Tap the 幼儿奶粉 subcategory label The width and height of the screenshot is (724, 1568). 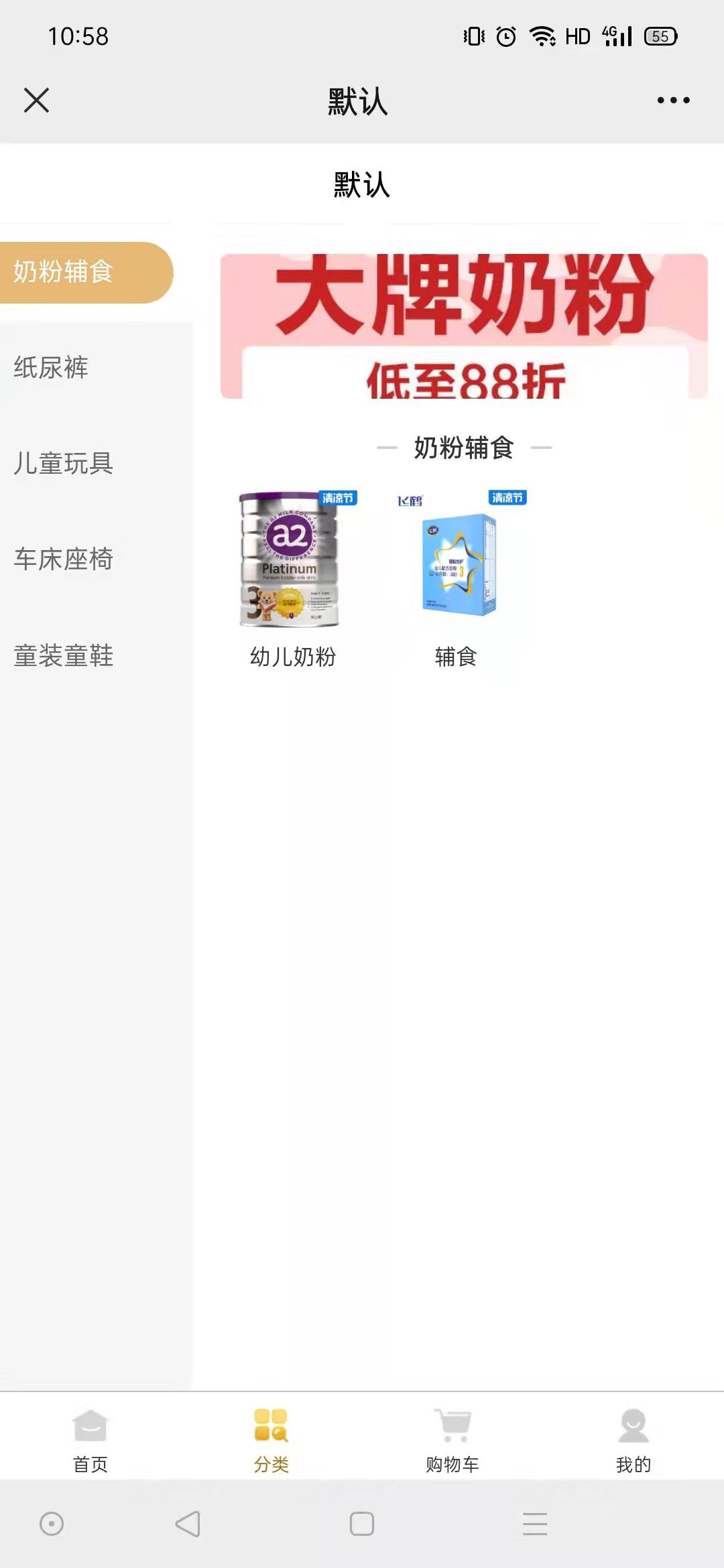(293, 657)
